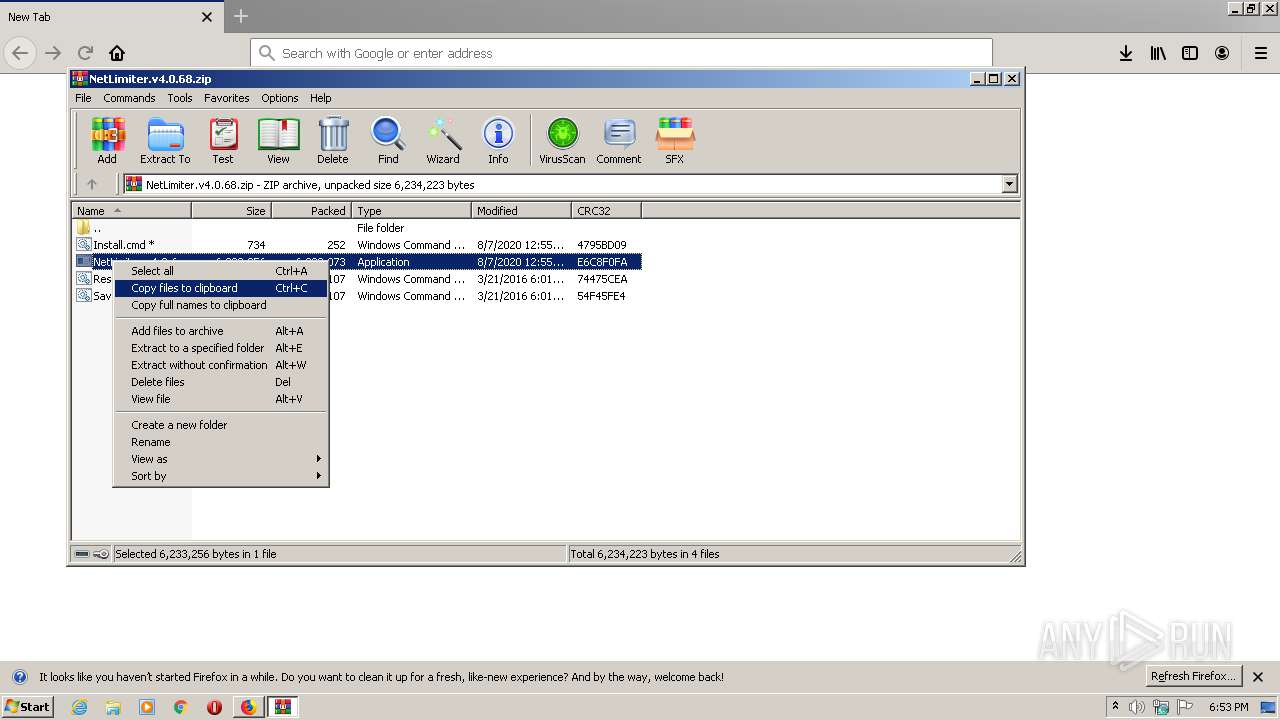Click the View toolbar icon

click(x=278, y=140)
